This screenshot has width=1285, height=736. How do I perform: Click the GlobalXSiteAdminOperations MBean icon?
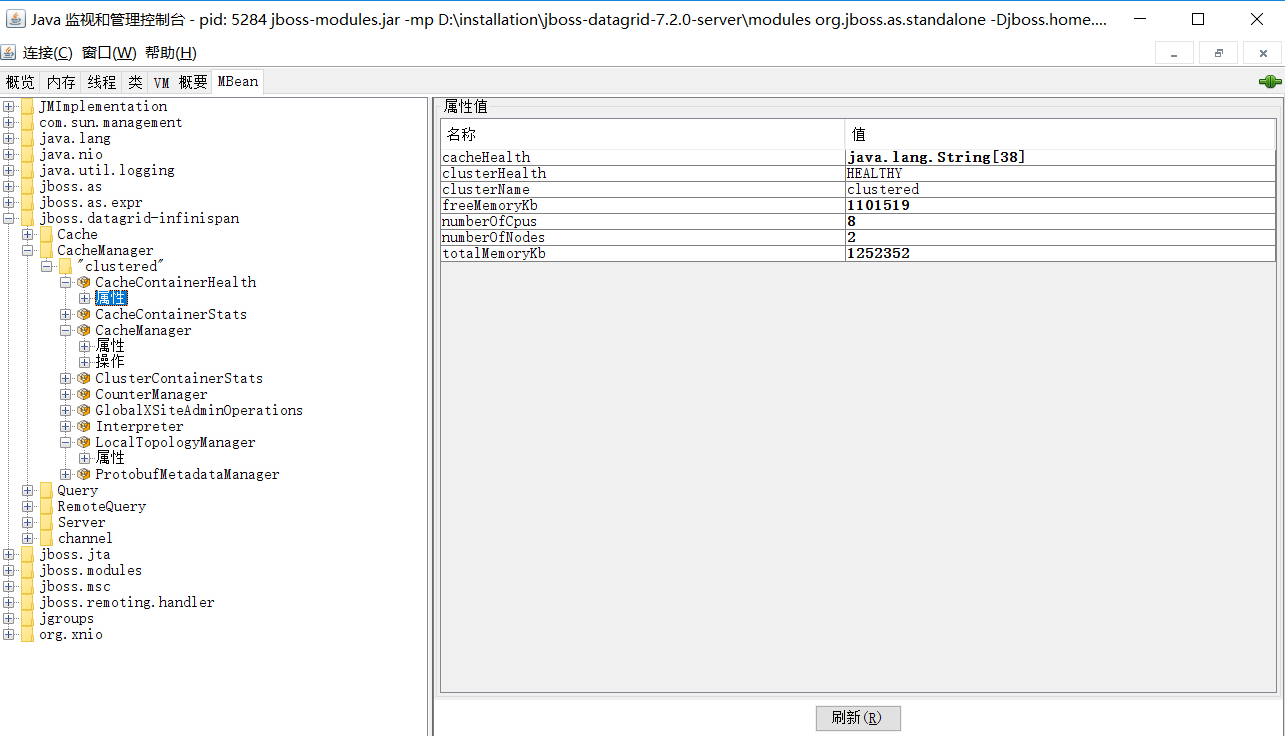coord(84,411)
